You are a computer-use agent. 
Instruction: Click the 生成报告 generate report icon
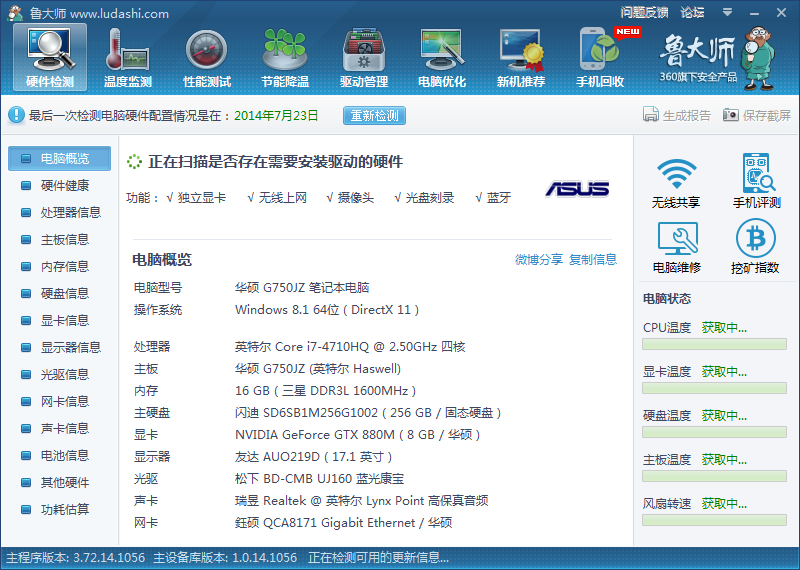point(651,114)
